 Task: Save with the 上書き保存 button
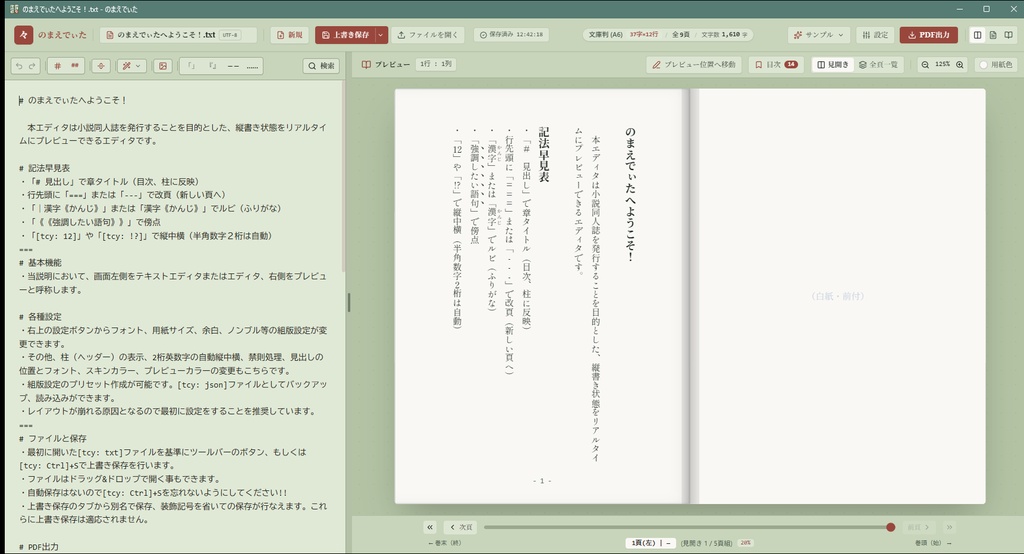point(345,35)
